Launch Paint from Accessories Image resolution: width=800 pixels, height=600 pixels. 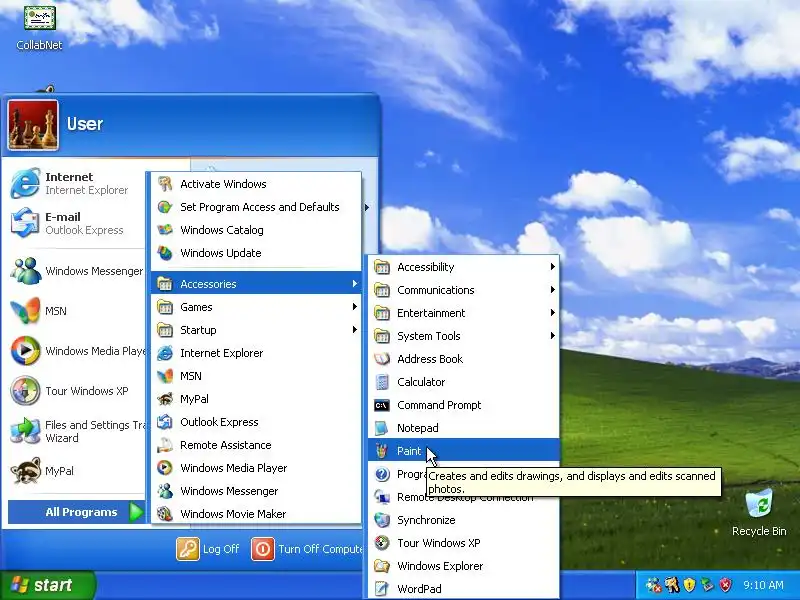[x=463, y=451]
